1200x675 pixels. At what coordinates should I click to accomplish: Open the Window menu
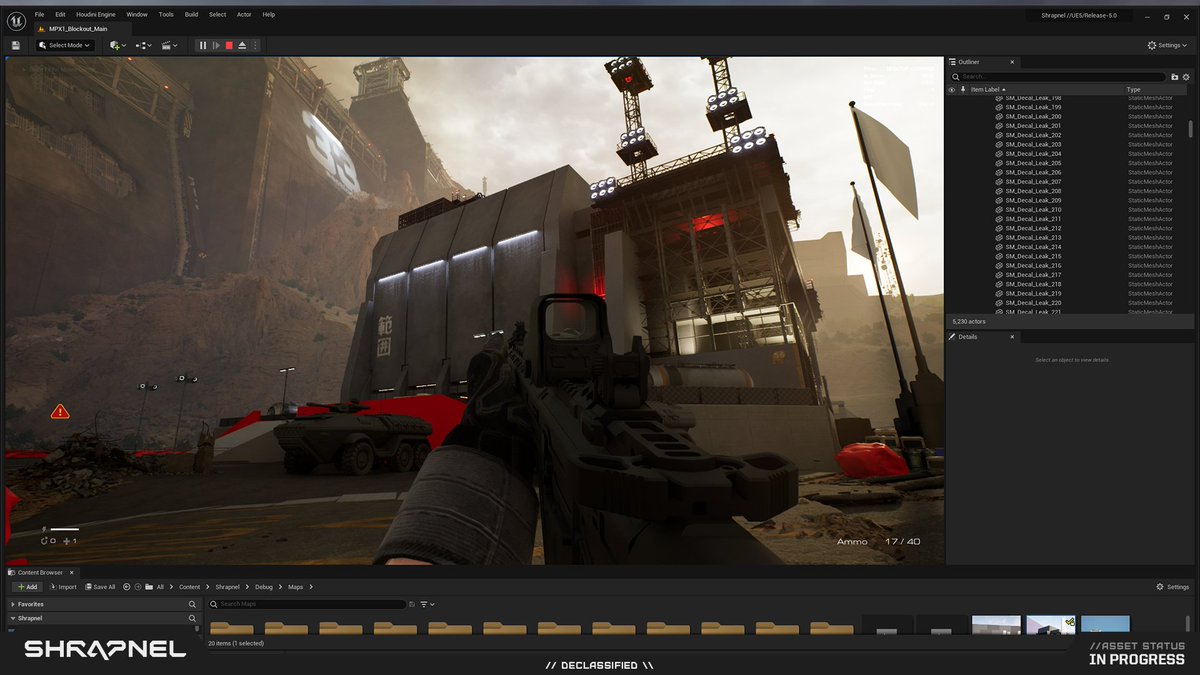(x=137, y=15)
